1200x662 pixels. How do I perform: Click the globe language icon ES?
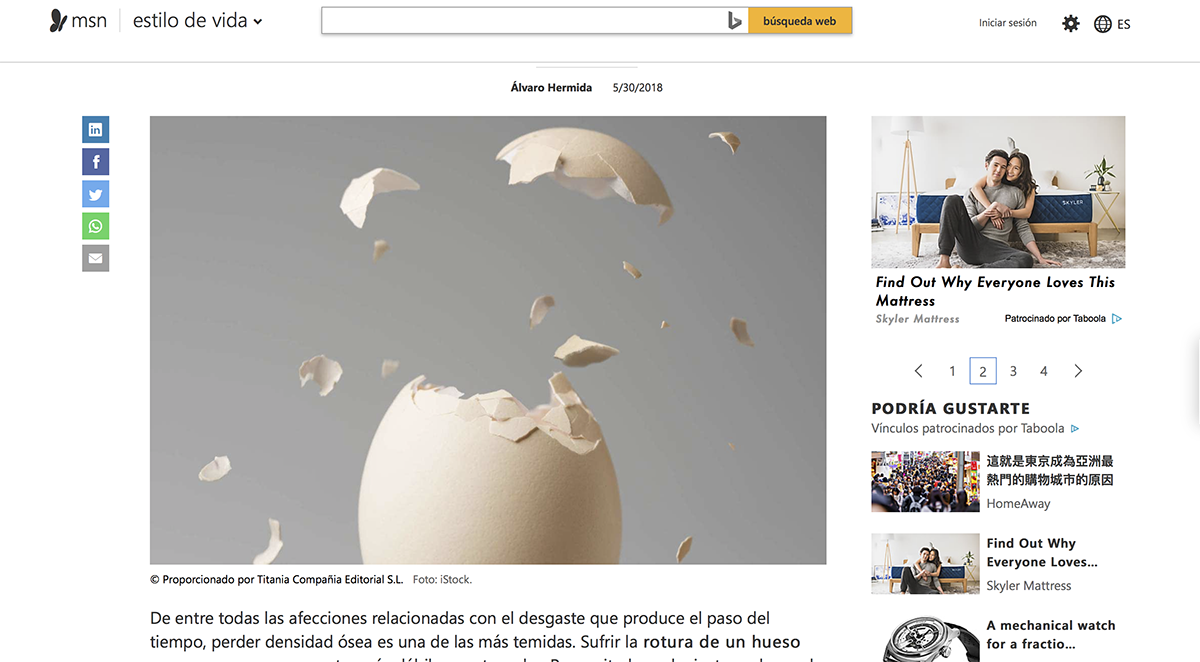point(1112,24)
